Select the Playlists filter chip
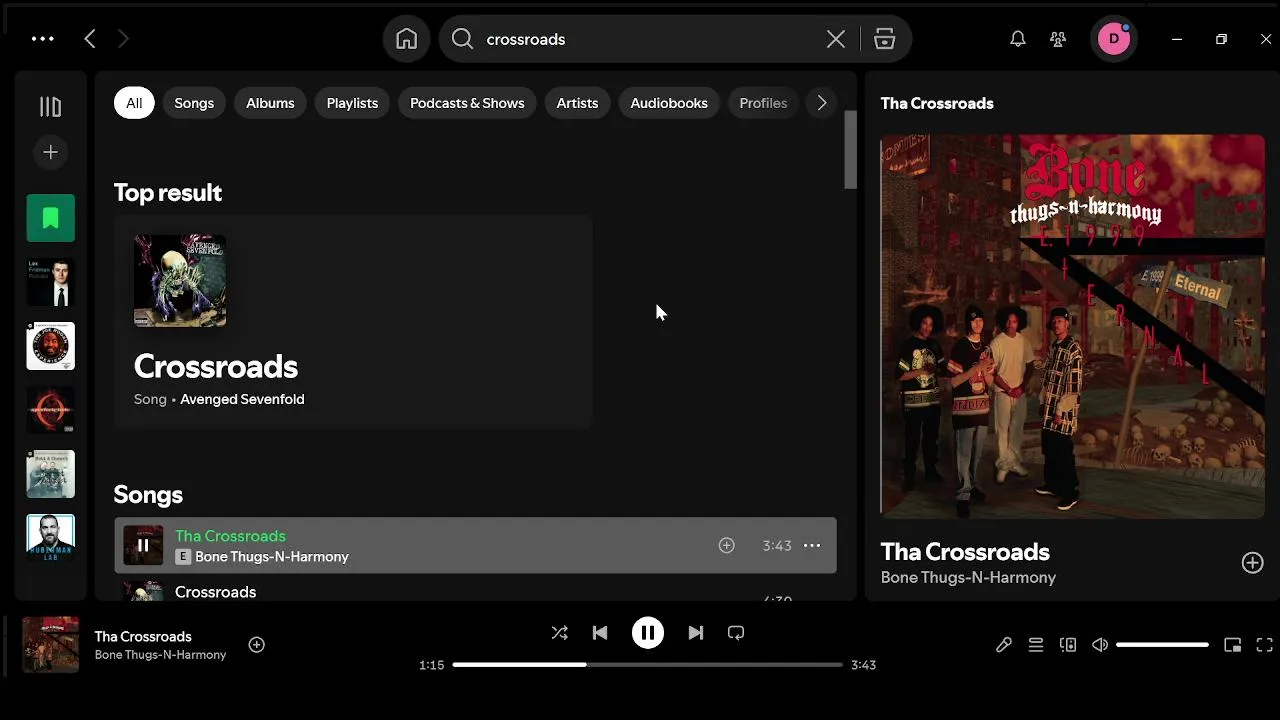This screenshot has height=720, width=1280. click(x=352, y=103)
